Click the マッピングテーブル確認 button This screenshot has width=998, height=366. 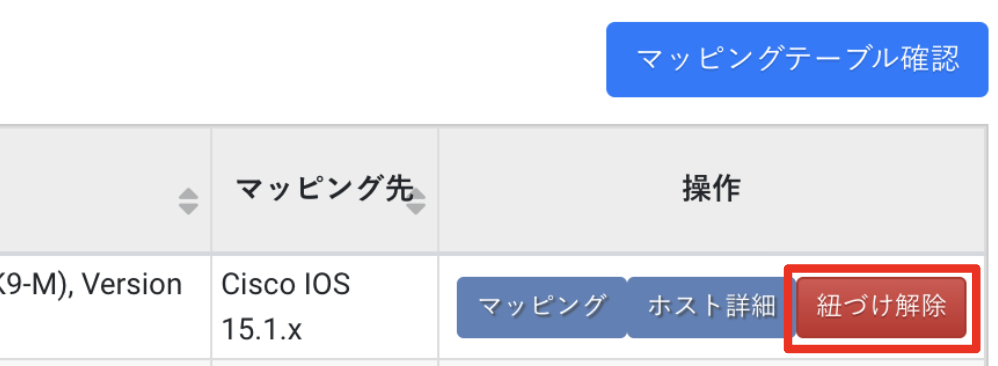click(x=797, y=60)
